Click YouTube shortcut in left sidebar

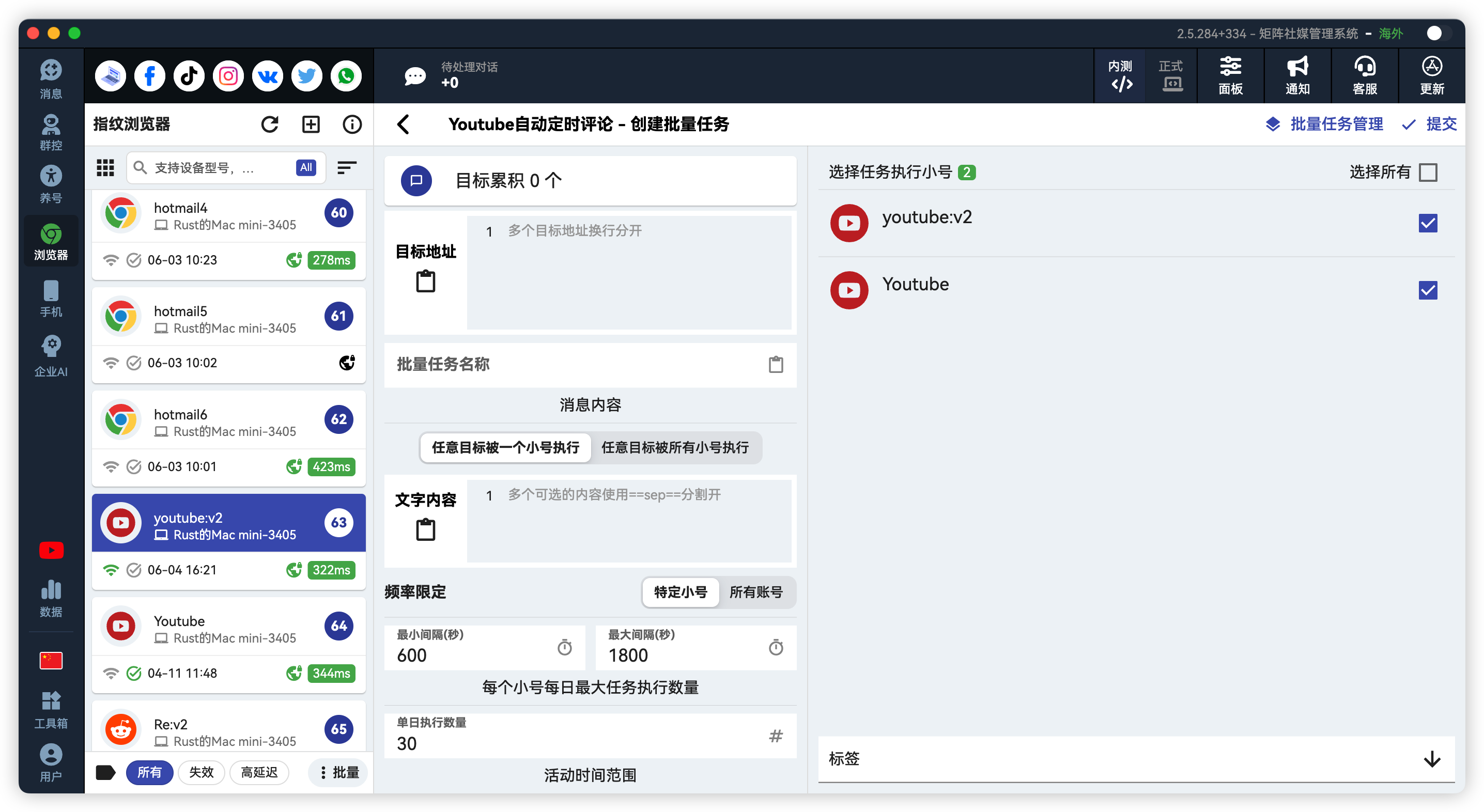pyautogui.click(x=51, y=550)
